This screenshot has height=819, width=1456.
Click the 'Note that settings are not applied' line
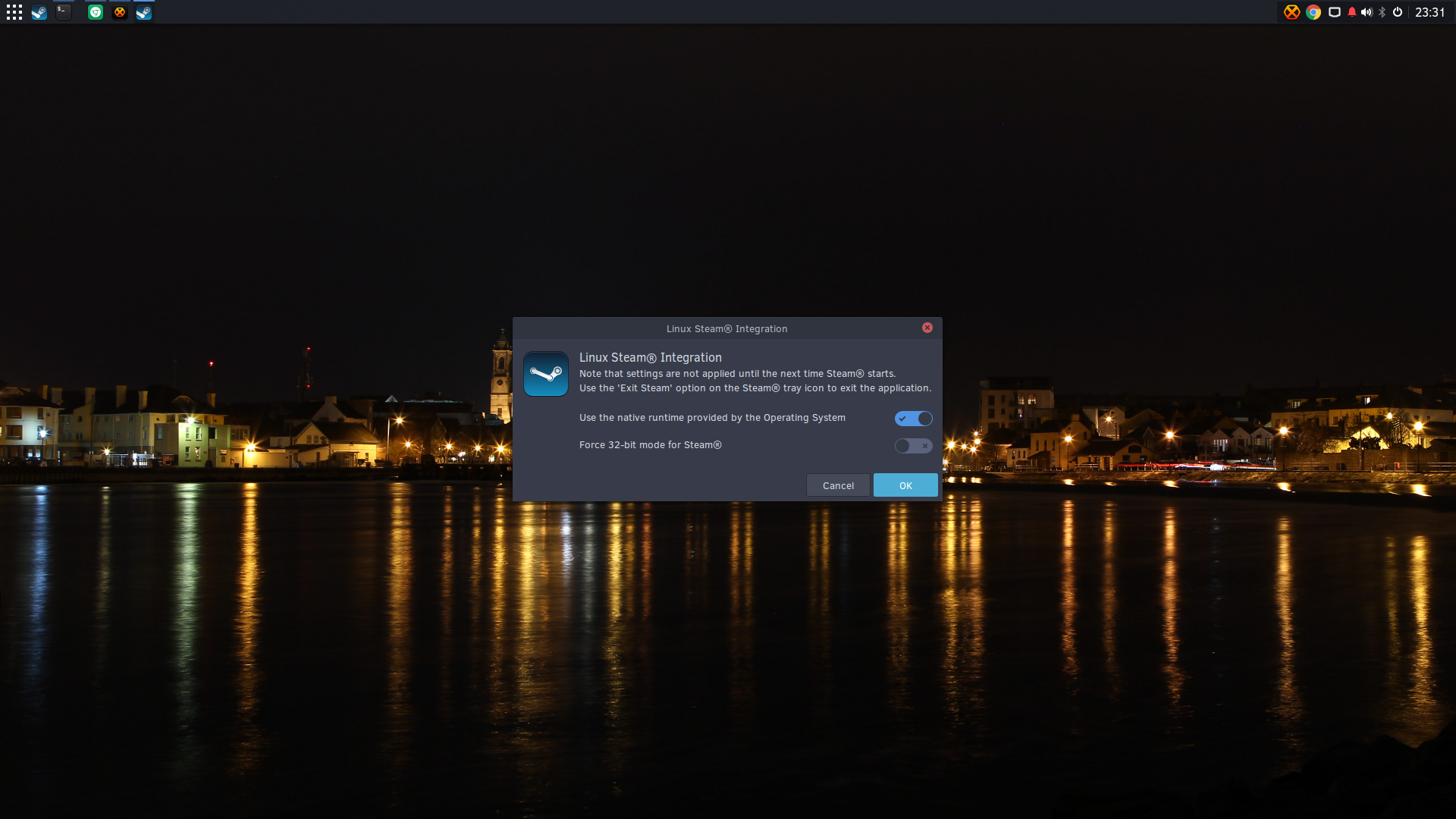[737, 374]
